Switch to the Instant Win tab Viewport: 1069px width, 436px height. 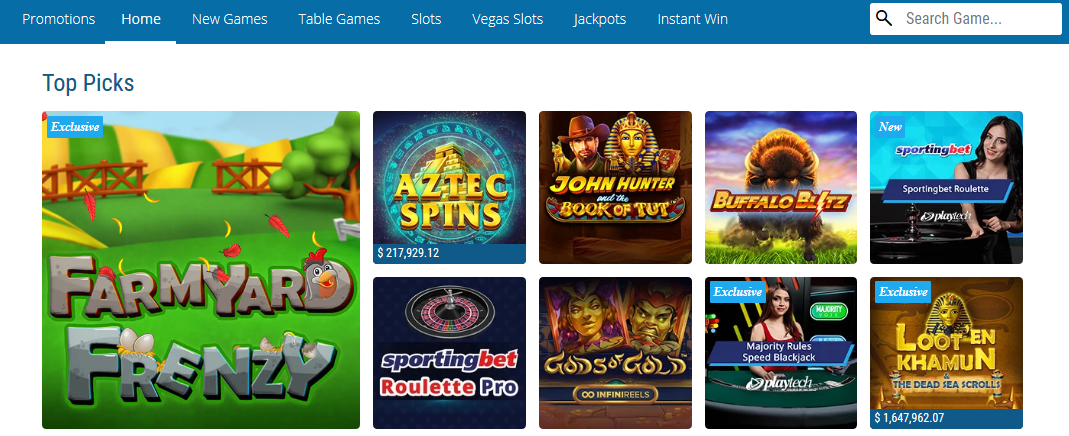click(x=693, y=19)
